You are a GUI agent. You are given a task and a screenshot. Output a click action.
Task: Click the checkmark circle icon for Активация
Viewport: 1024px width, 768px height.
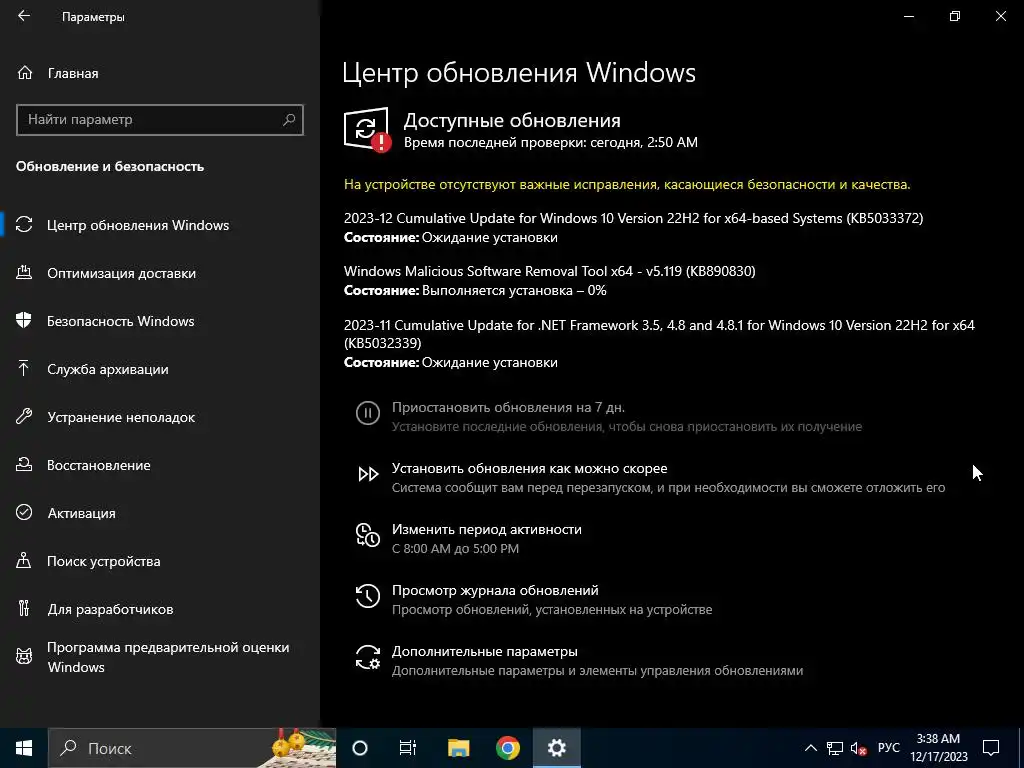click(x=24, y=513)
